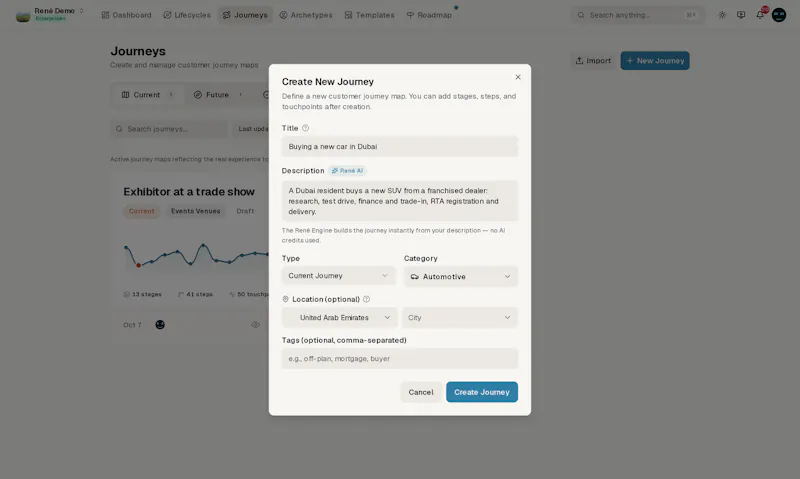Open the presentation screen icon in header
800x479 pixels.
741,15
